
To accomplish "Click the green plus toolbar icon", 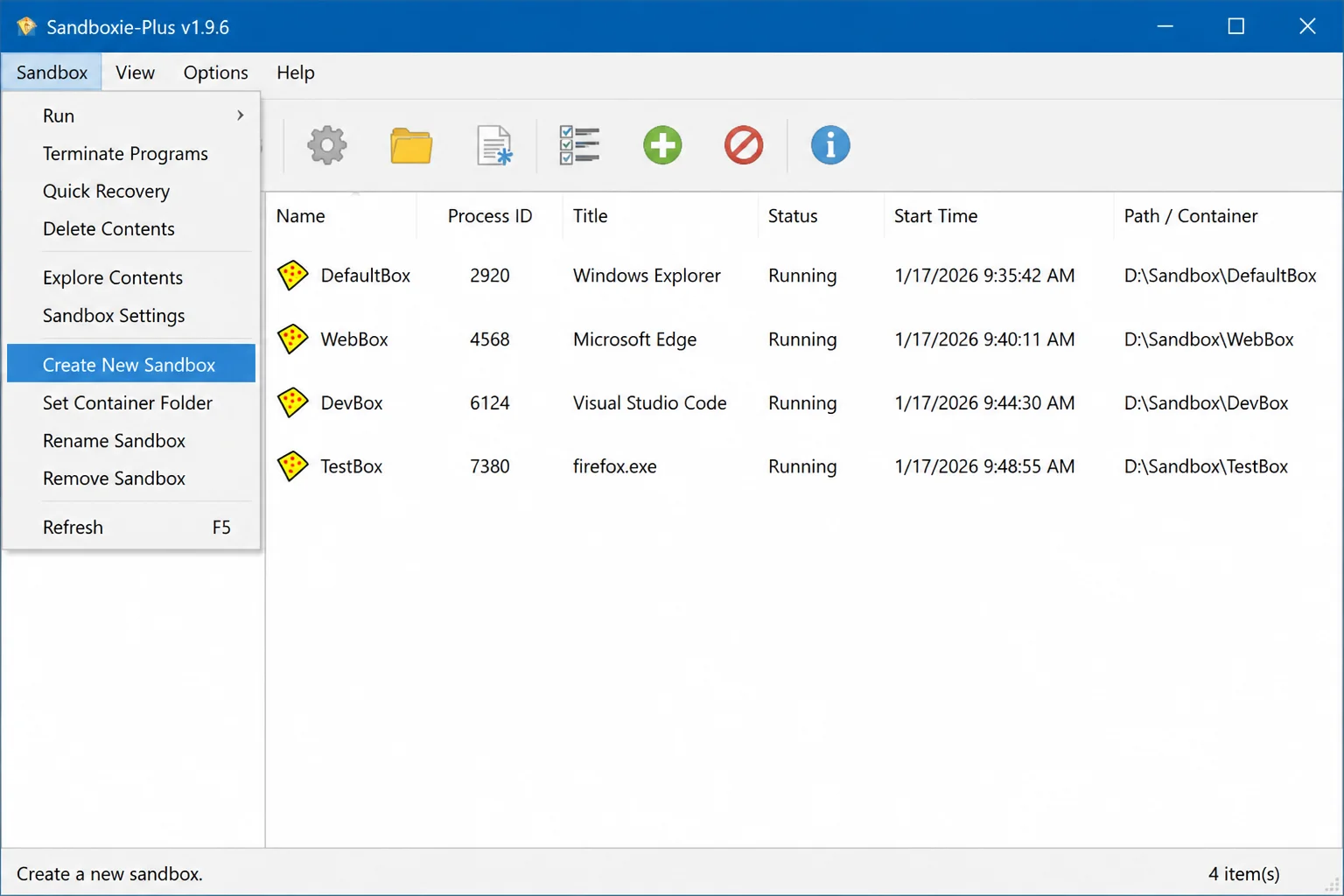I will tap(662, 145).
